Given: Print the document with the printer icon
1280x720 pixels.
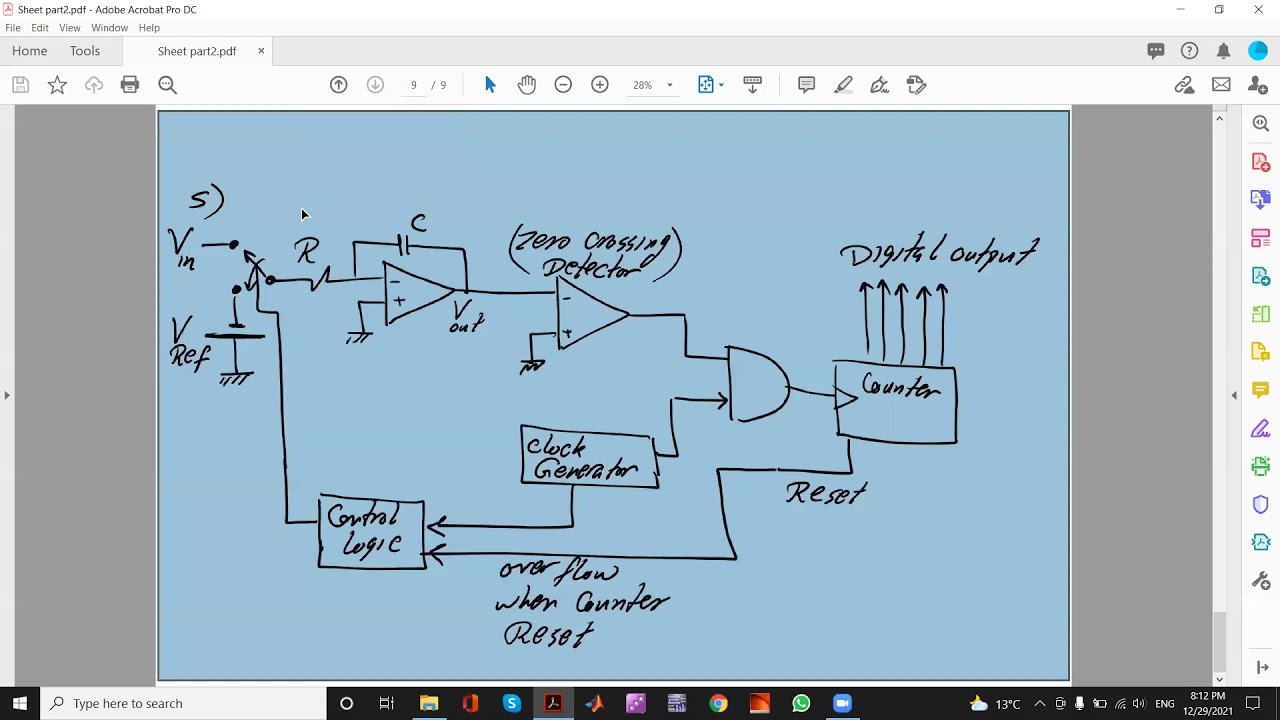Looking at the screenshot, I should (x=130, y=85).
